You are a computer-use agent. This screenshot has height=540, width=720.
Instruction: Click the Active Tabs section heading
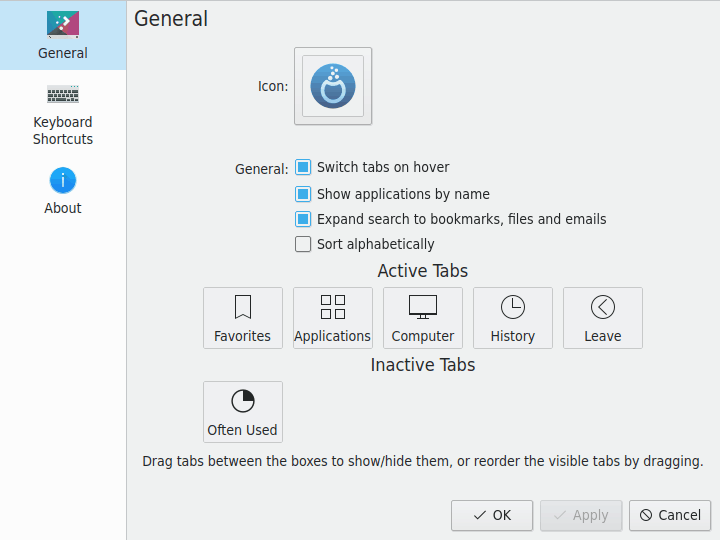(423, 271)
